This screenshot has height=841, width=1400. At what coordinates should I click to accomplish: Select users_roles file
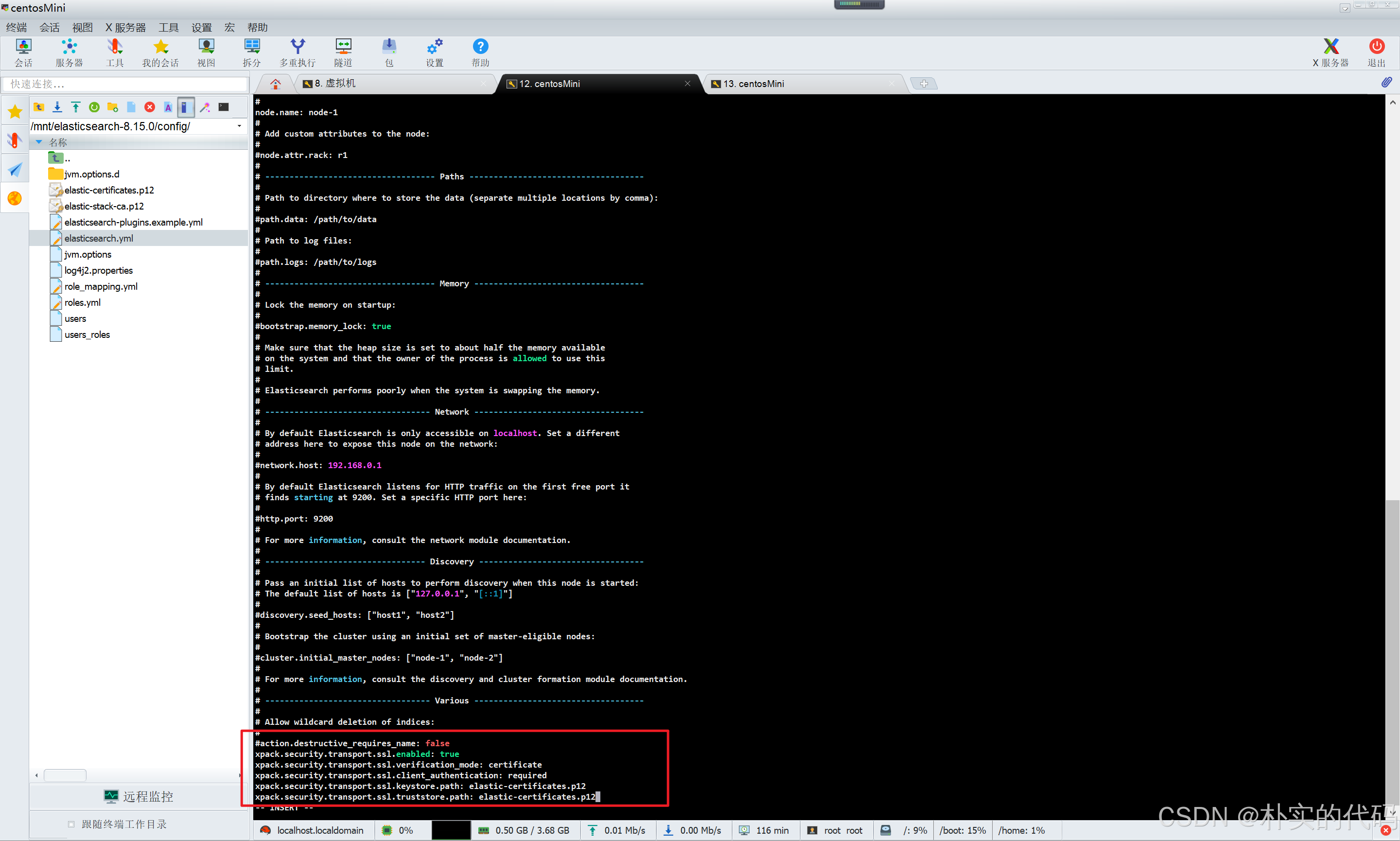coord(87,334)
